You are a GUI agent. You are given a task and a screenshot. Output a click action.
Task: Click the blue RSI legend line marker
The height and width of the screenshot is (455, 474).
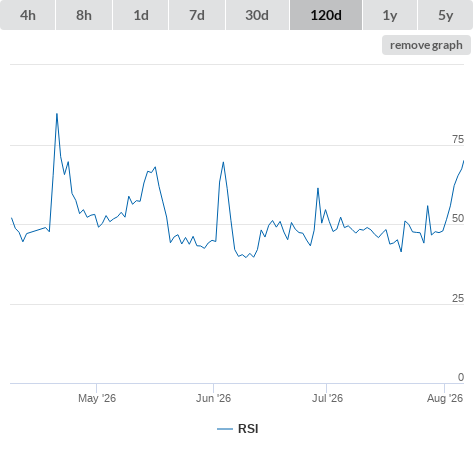225,429
